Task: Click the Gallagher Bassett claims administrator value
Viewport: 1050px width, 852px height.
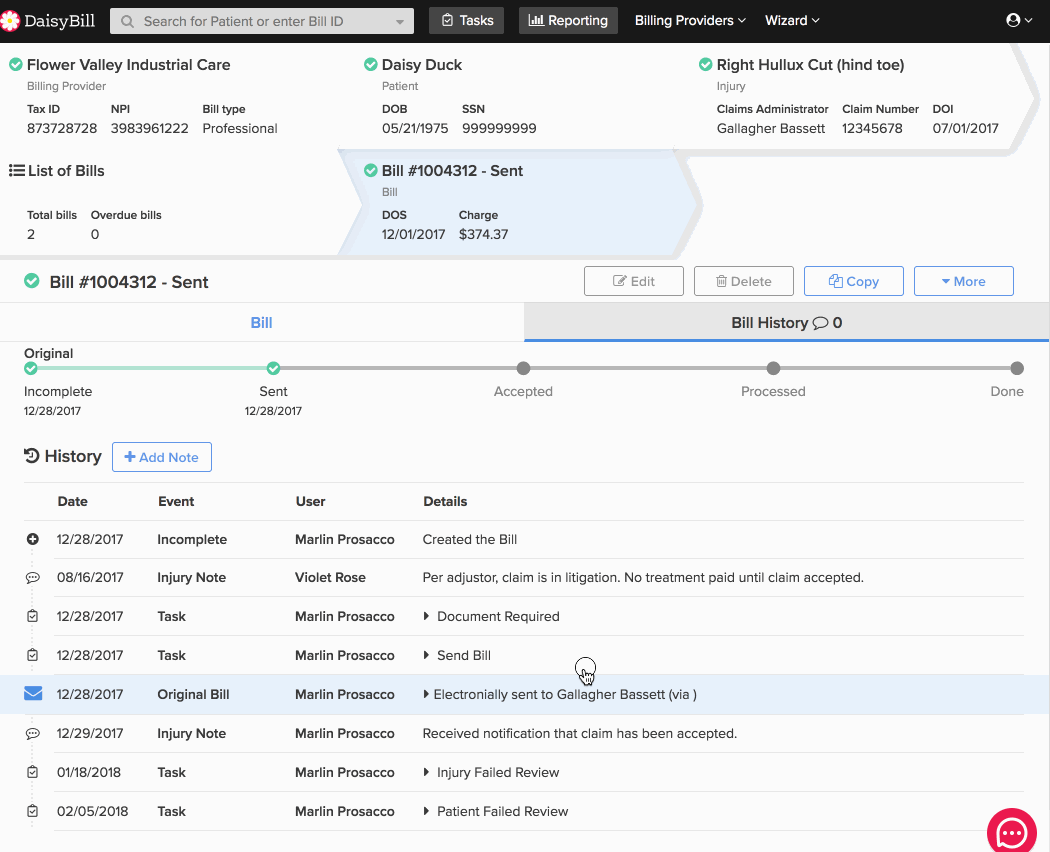Action: click(771, 129)
